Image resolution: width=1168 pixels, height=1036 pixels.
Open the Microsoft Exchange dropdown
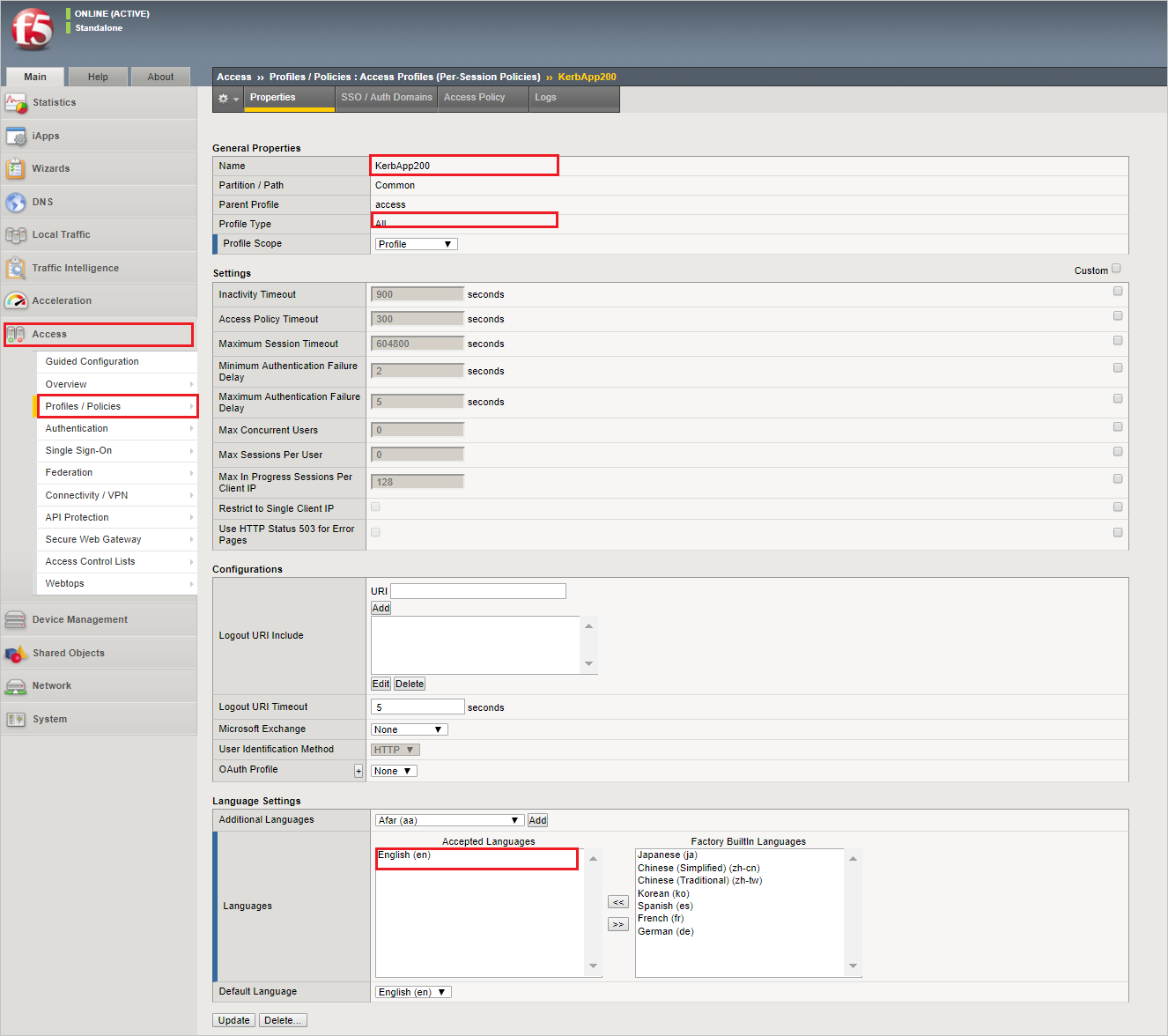(x=410, y=729)
